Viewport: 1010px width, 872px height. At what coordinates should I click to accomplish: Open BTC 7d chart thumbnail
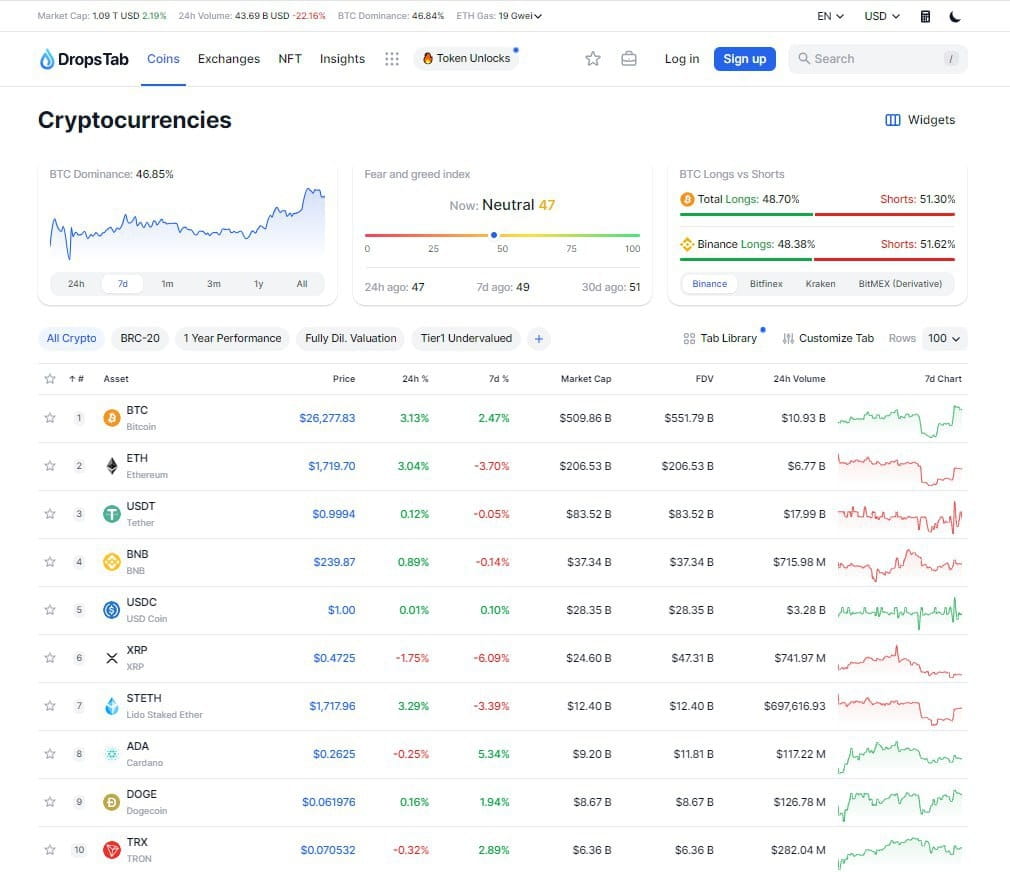[900, 420]
